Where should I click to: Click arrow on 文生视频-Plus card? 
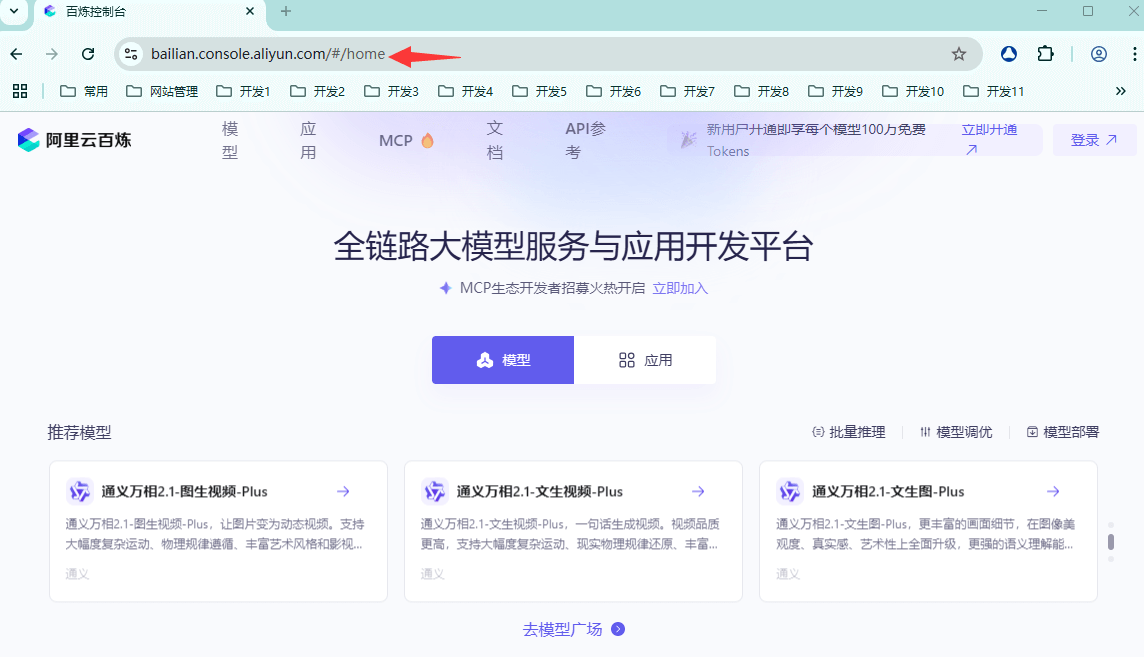698,491
